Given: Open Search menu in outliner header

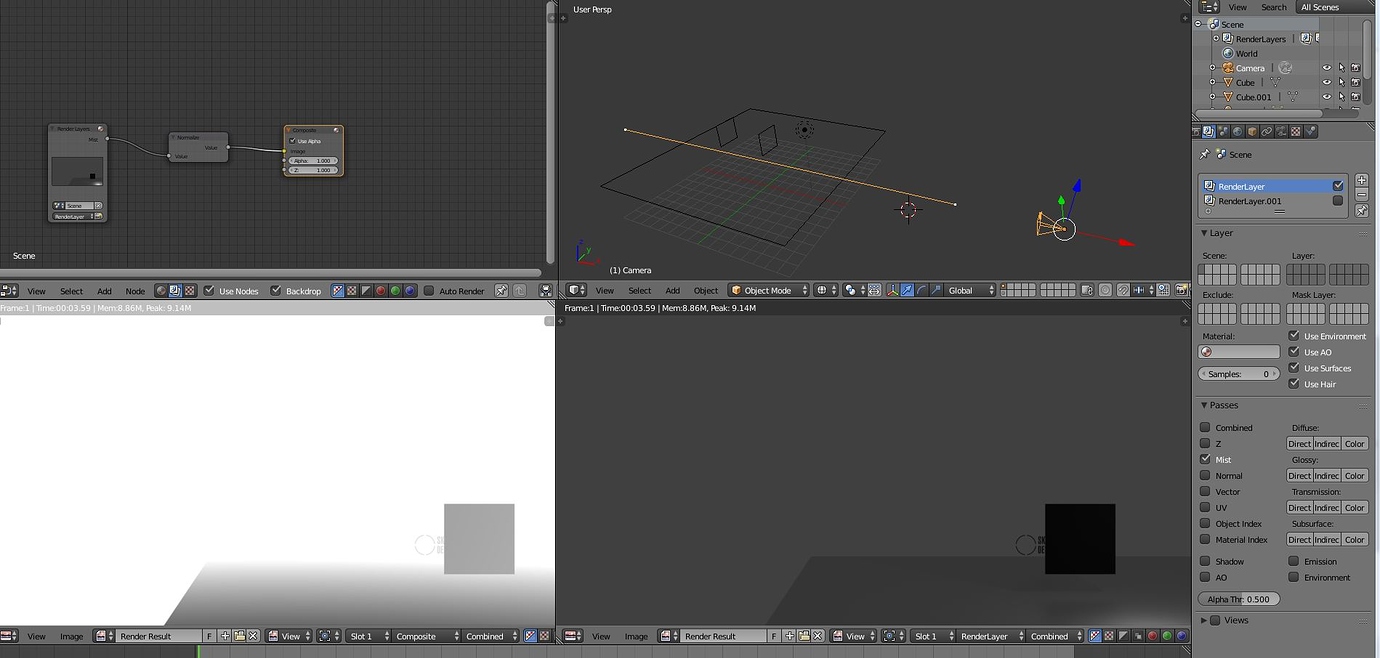Looking at the screenshot, I should [x=1274, y=7].
